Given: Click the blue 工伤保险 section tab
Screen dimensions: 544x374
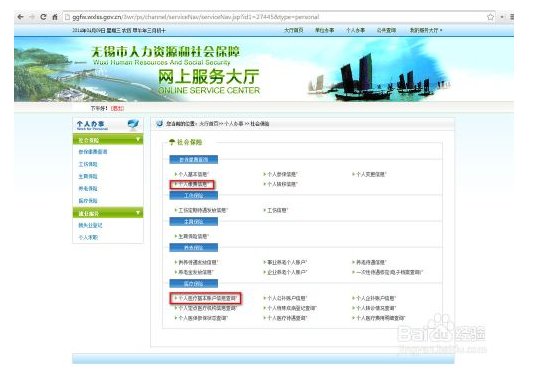Looking at the screenshot, I should pos(194,196).
